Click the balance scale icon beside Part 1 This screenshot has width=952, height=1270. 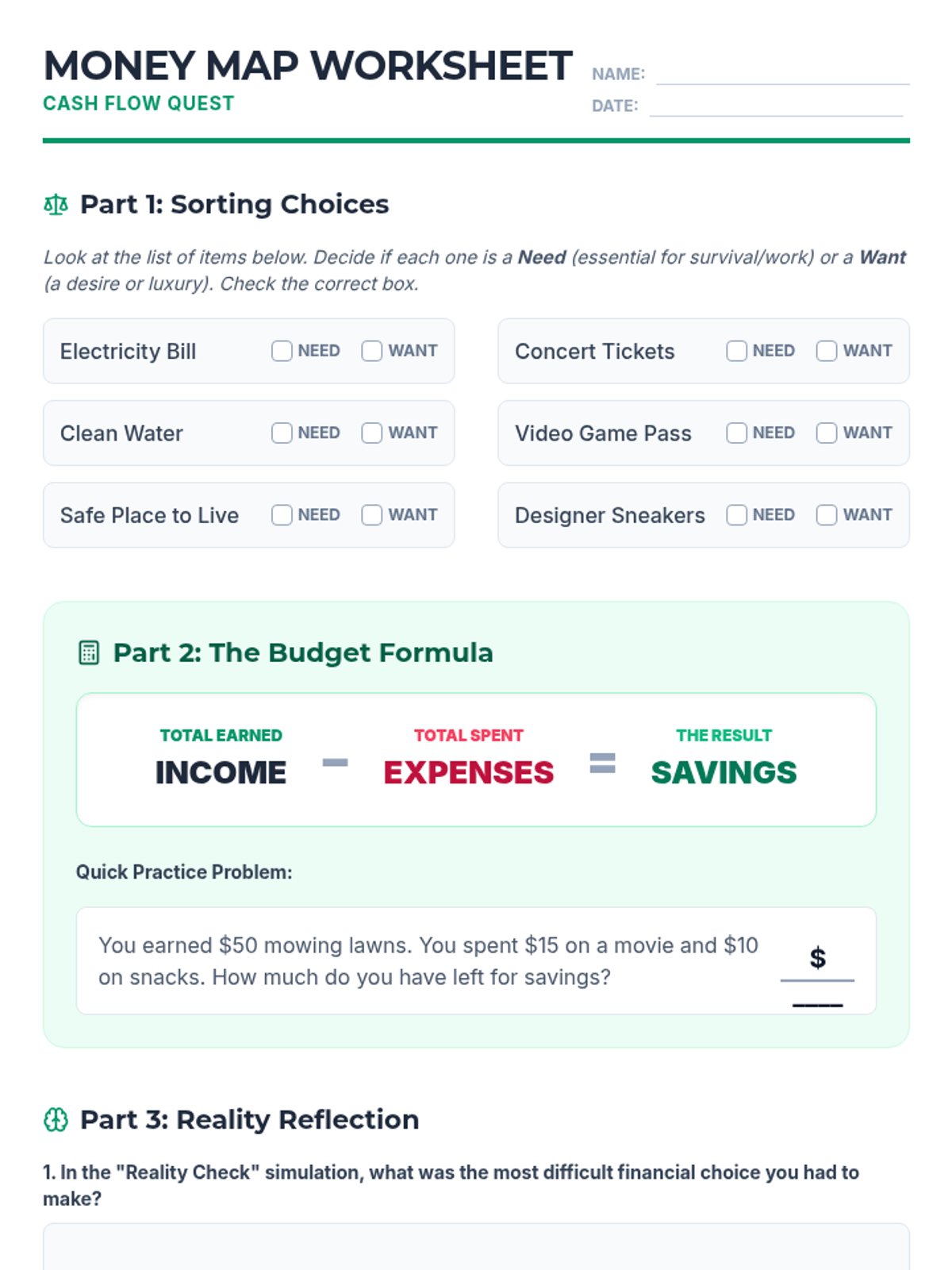tap(56, 205)
